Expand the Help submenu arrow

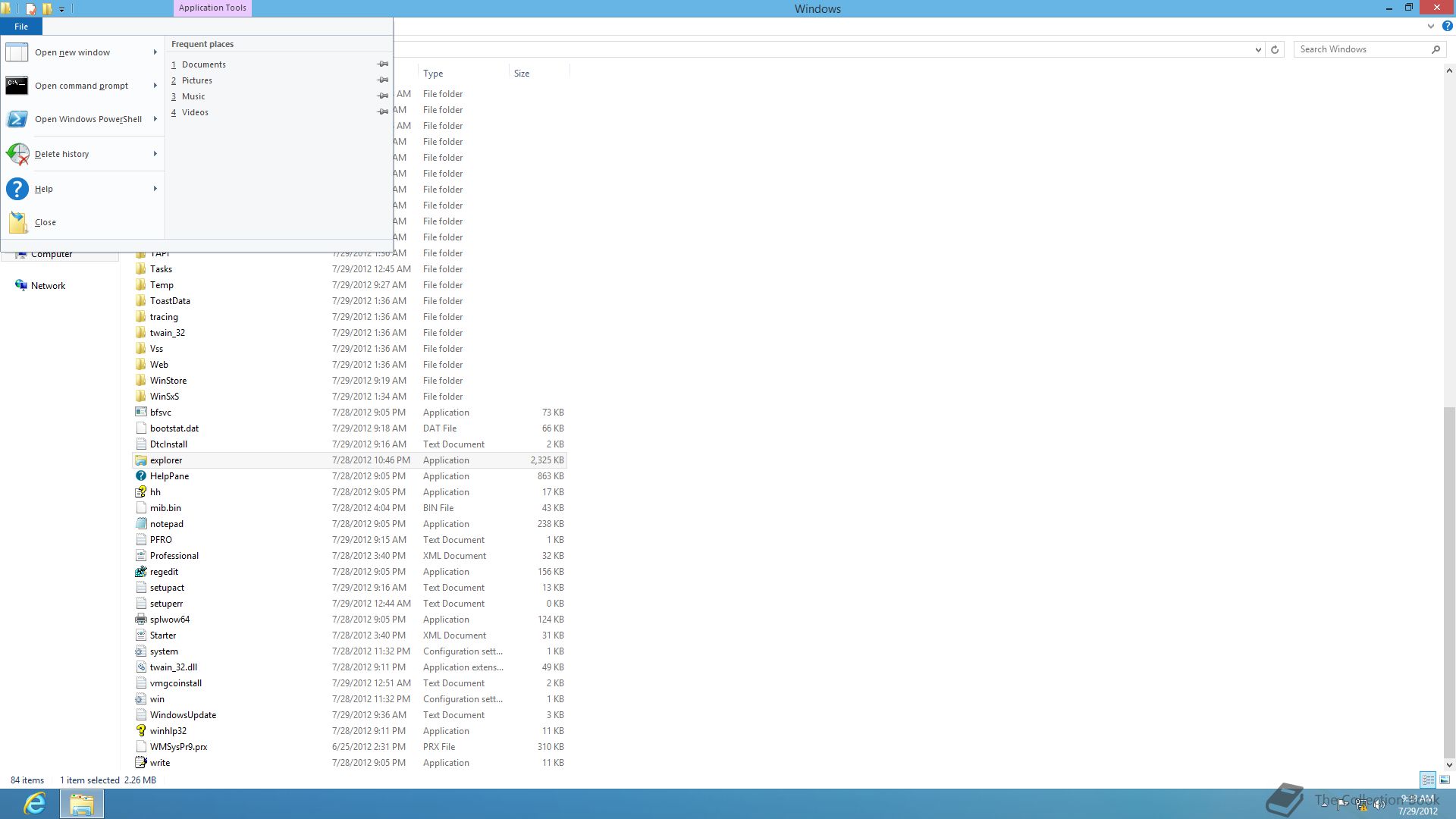155,189
